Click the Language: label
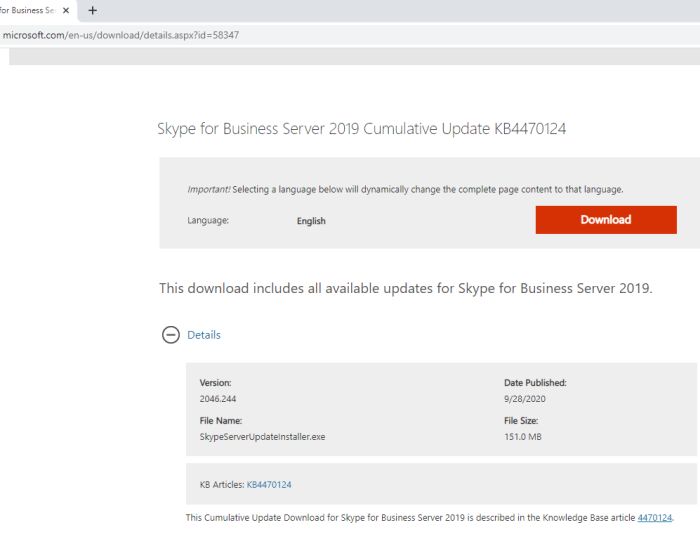 point(208,220)
